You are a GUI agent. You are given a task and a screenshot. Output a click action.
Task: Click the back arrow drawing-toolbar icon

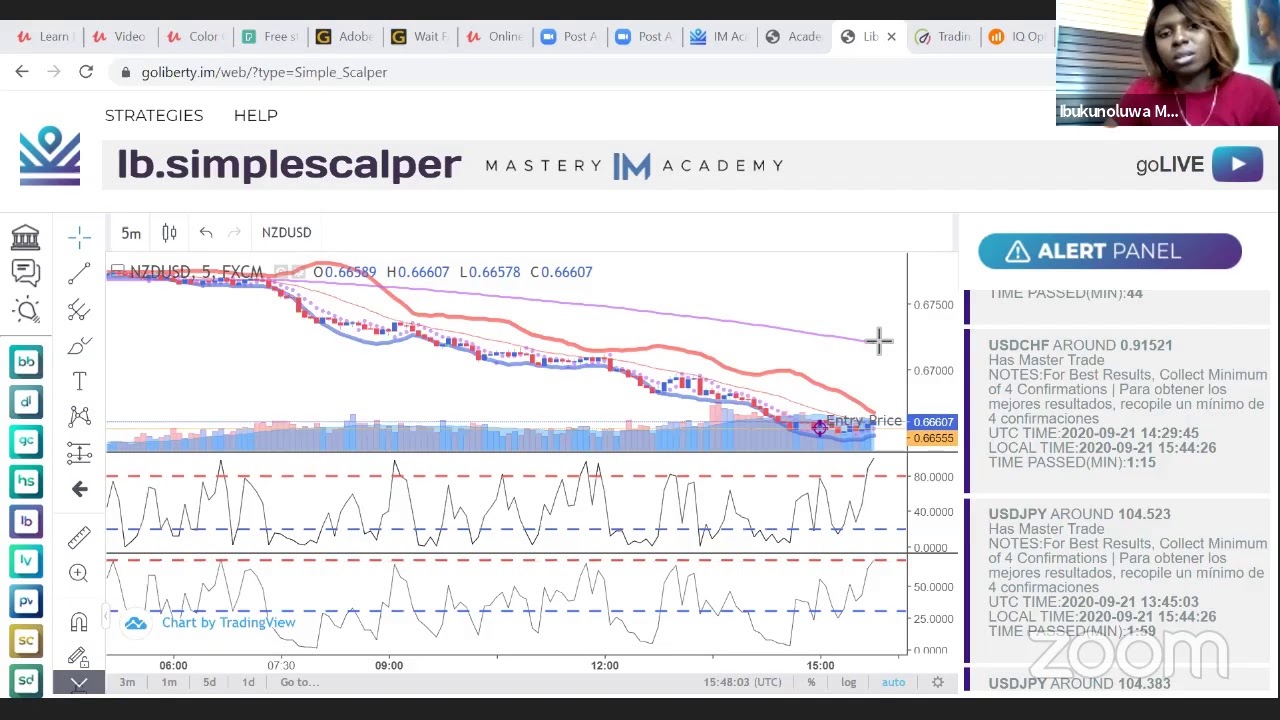pyautogui.click(x=79, y=489)
